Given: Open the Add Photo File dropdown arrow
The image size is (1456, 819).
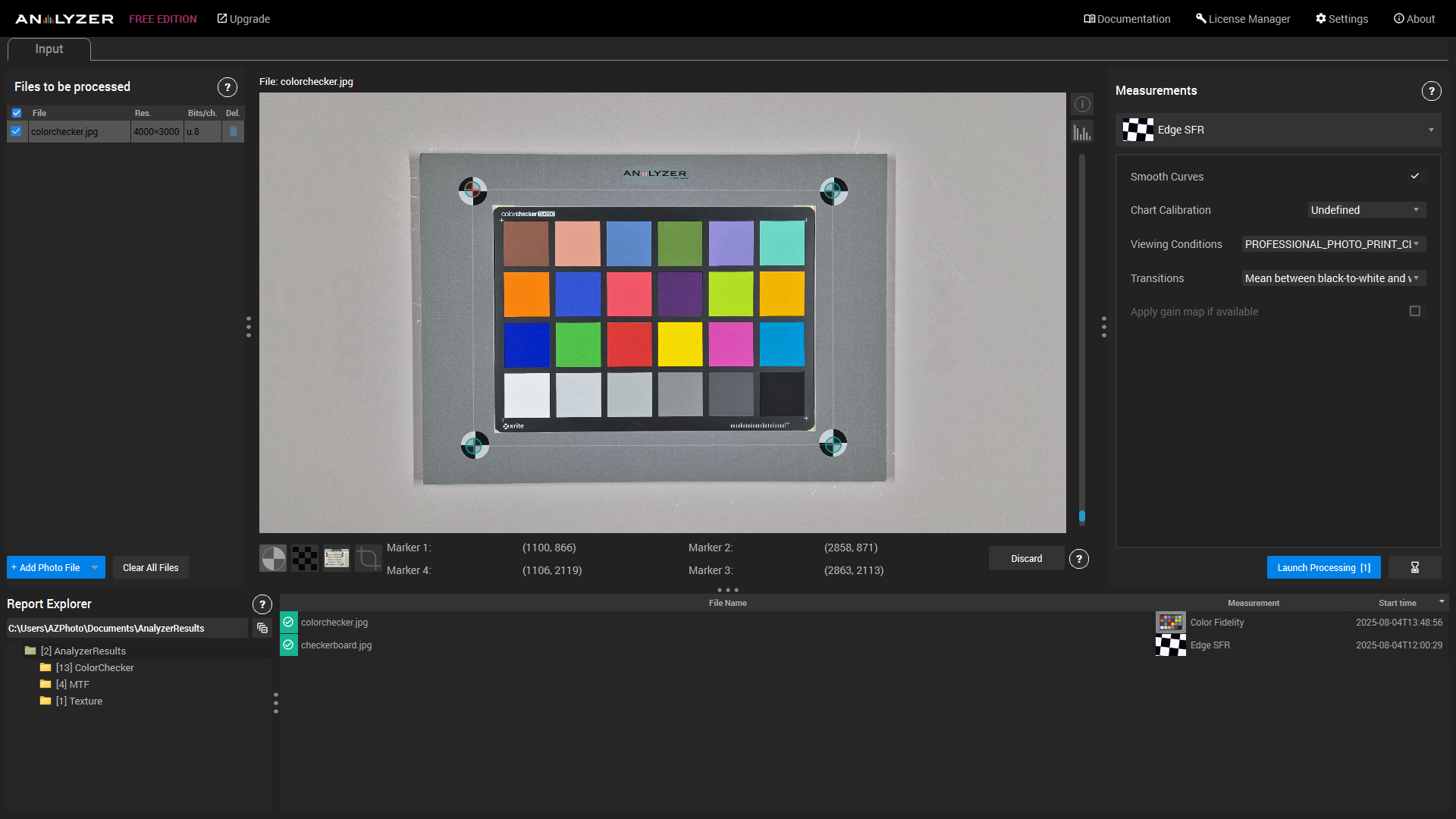Looking at the screenshot, I should coord(95,567).
